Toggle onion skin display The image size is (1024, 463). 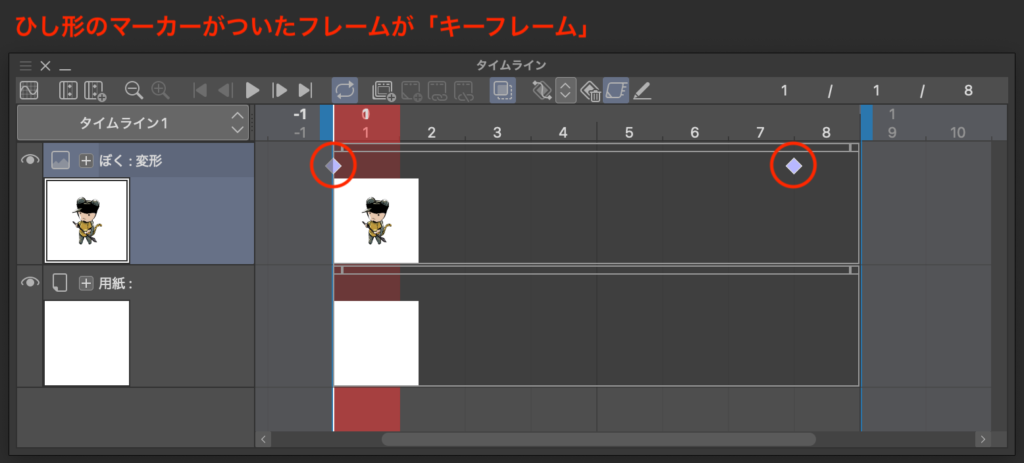point(503,90)
